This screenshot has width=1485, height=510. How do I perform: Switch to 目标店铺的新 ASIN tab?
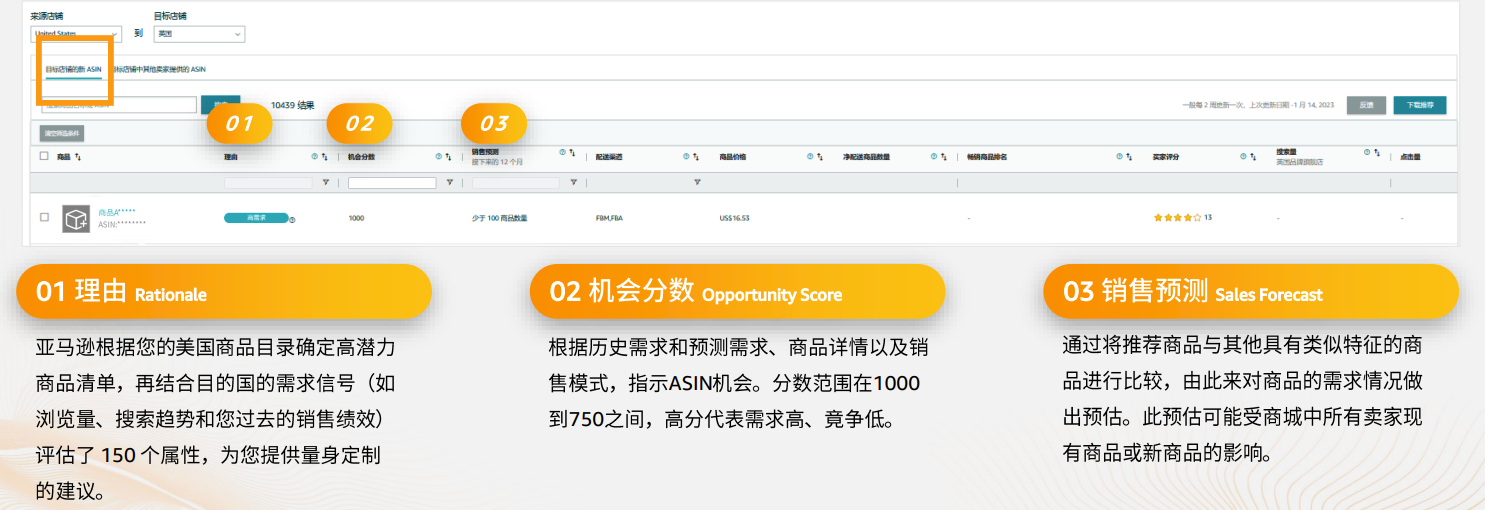(x=73, y=69)
